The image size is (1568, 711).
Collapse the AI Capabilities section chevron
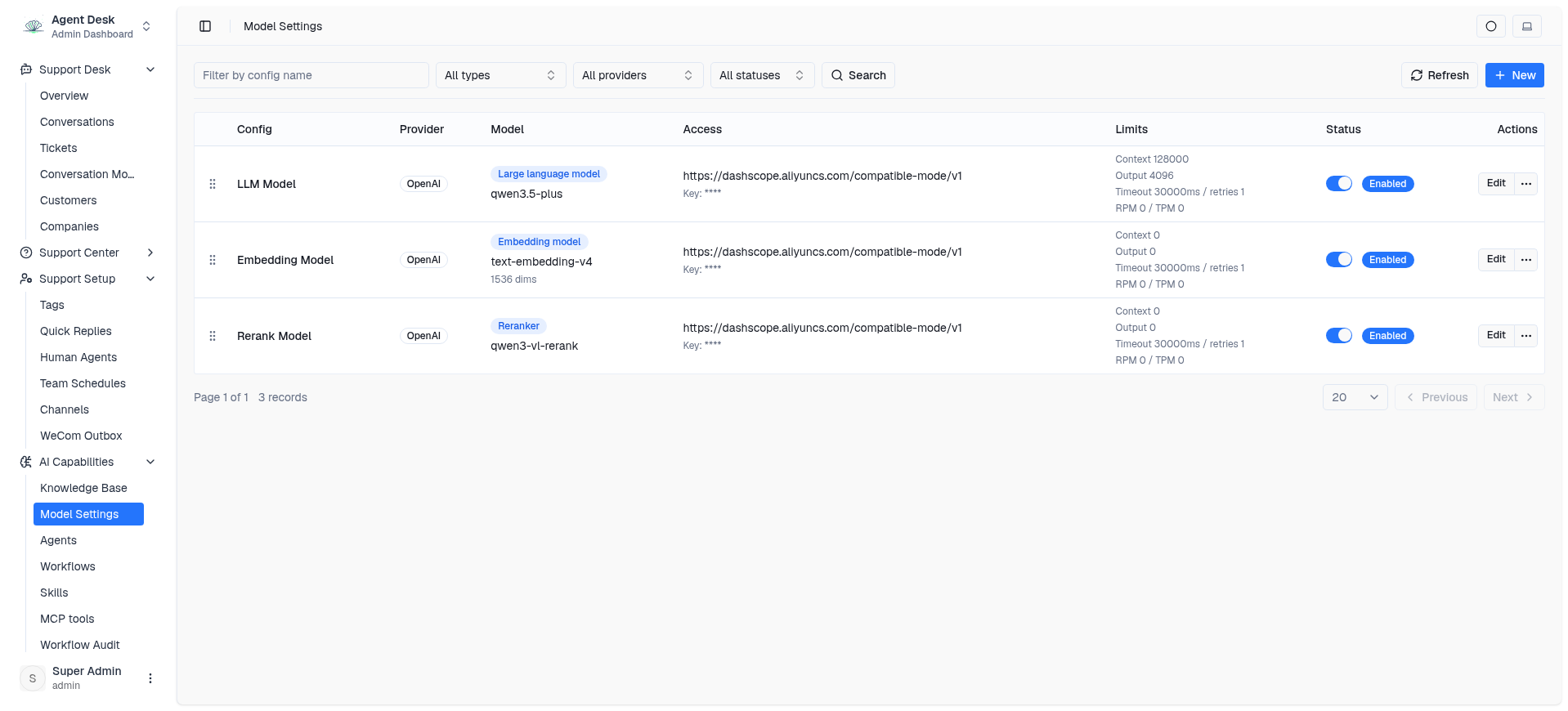click(150, 462)
